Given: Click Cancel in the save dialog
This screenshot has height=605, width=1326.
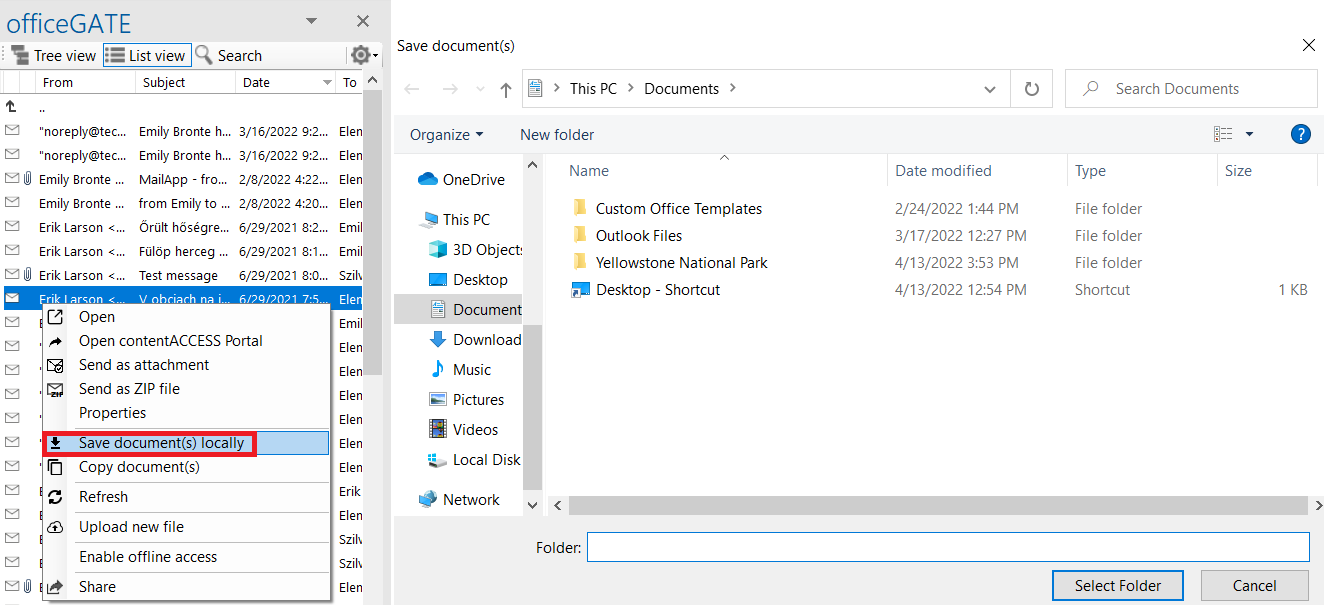Looking at the screenshot, I should point(1254,586).
